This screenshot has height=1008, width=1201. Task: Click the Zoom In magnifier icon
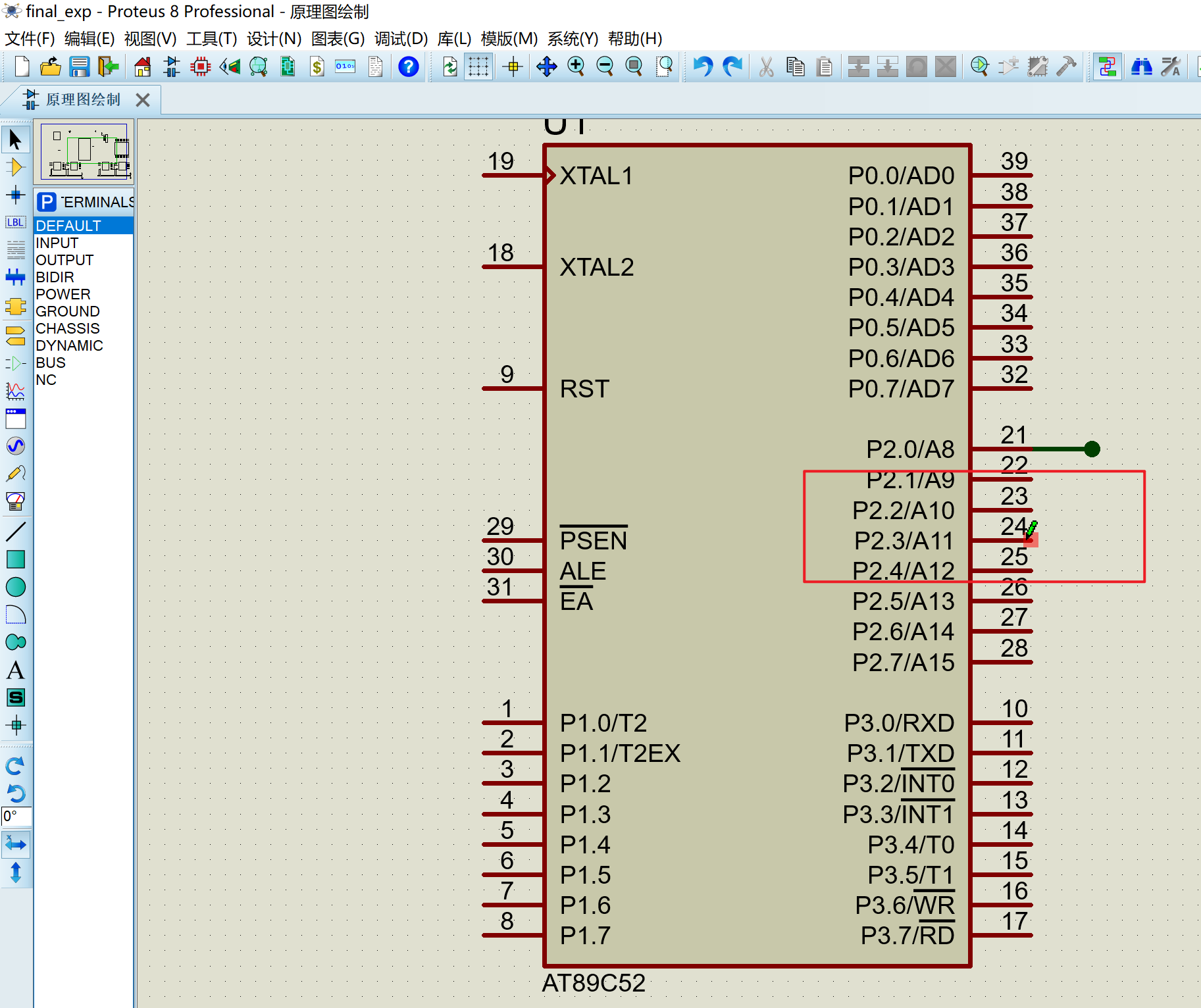[x=576, y=66]
